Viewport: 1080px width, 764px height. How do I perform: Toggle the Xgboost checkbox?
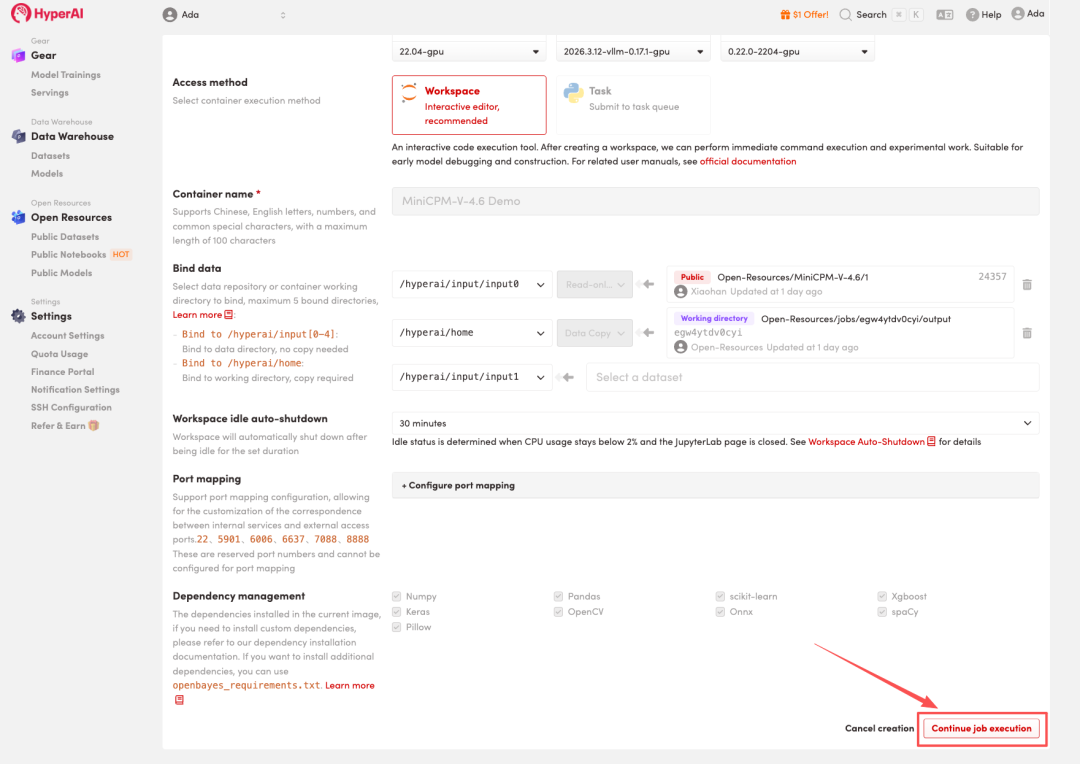[x=882, y=597]
